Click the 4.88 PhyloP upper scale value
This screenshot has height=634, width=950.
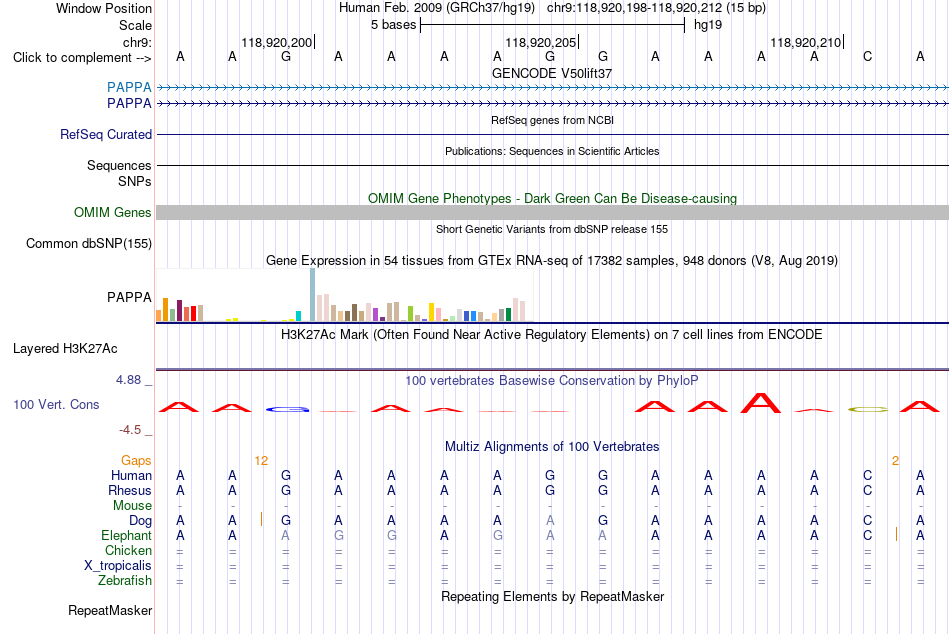(x=128, y=380)
